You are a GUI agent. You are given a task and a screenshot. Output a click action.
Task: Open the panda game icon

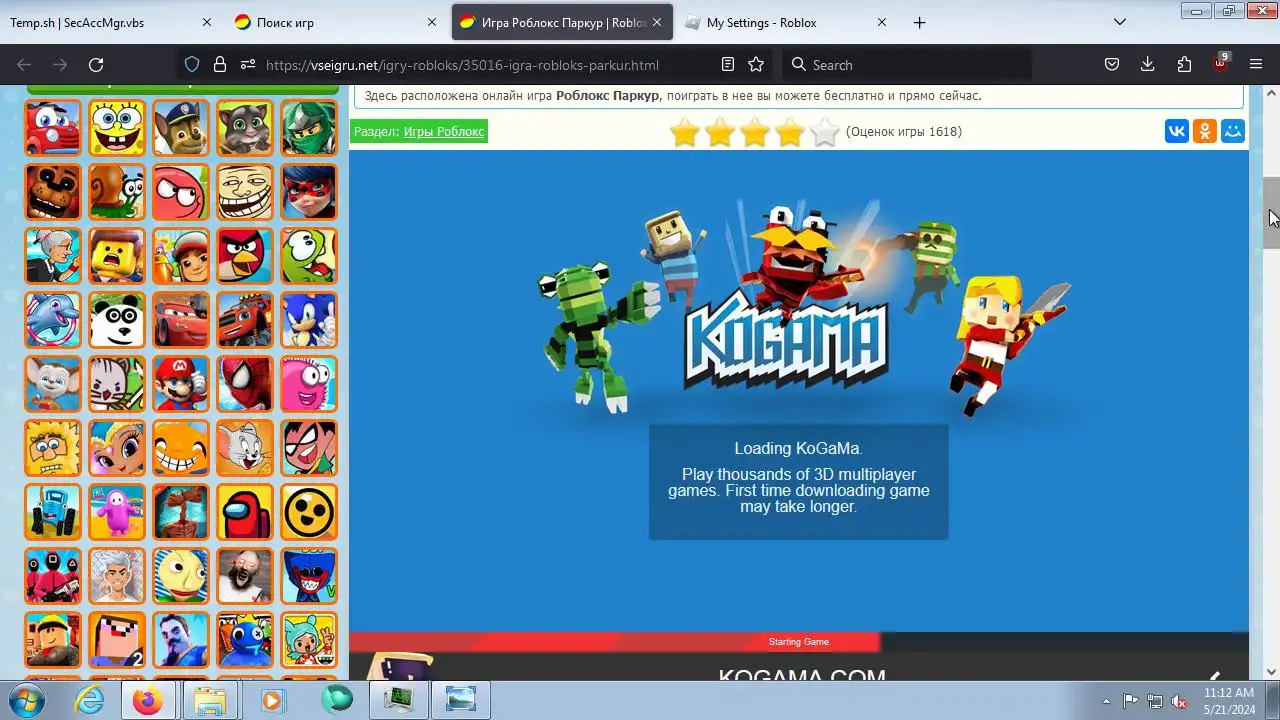coord(117,320)
